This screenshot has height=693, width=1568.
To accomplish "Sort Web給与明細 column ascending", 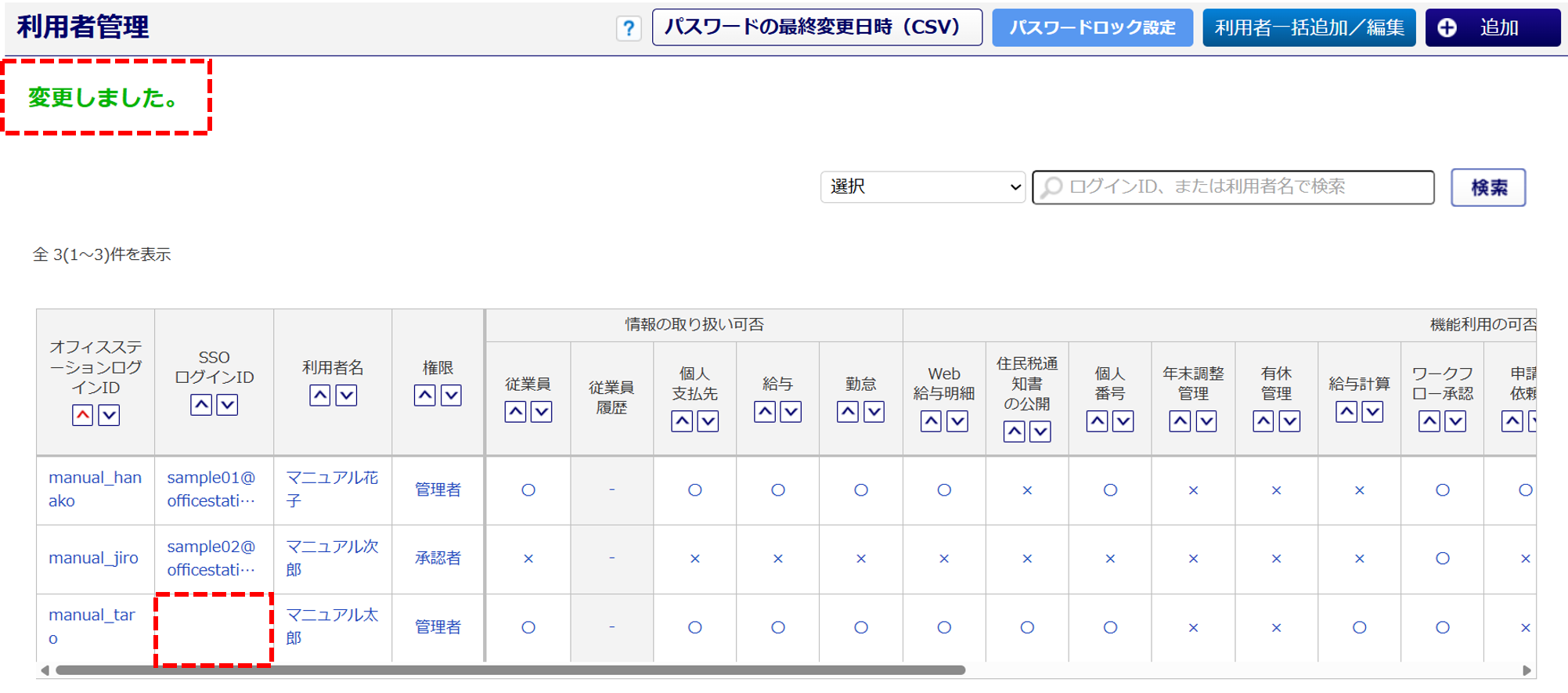I will tap(931, 421).
